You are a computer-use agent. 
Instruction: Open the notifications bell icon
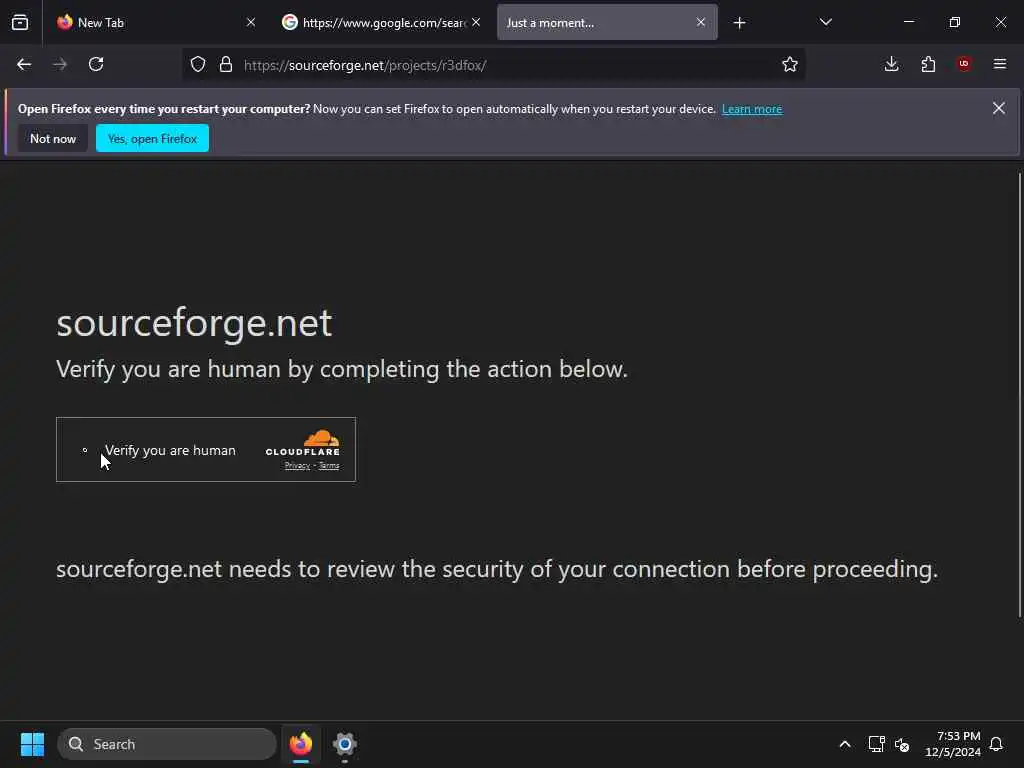pos(997,744)
